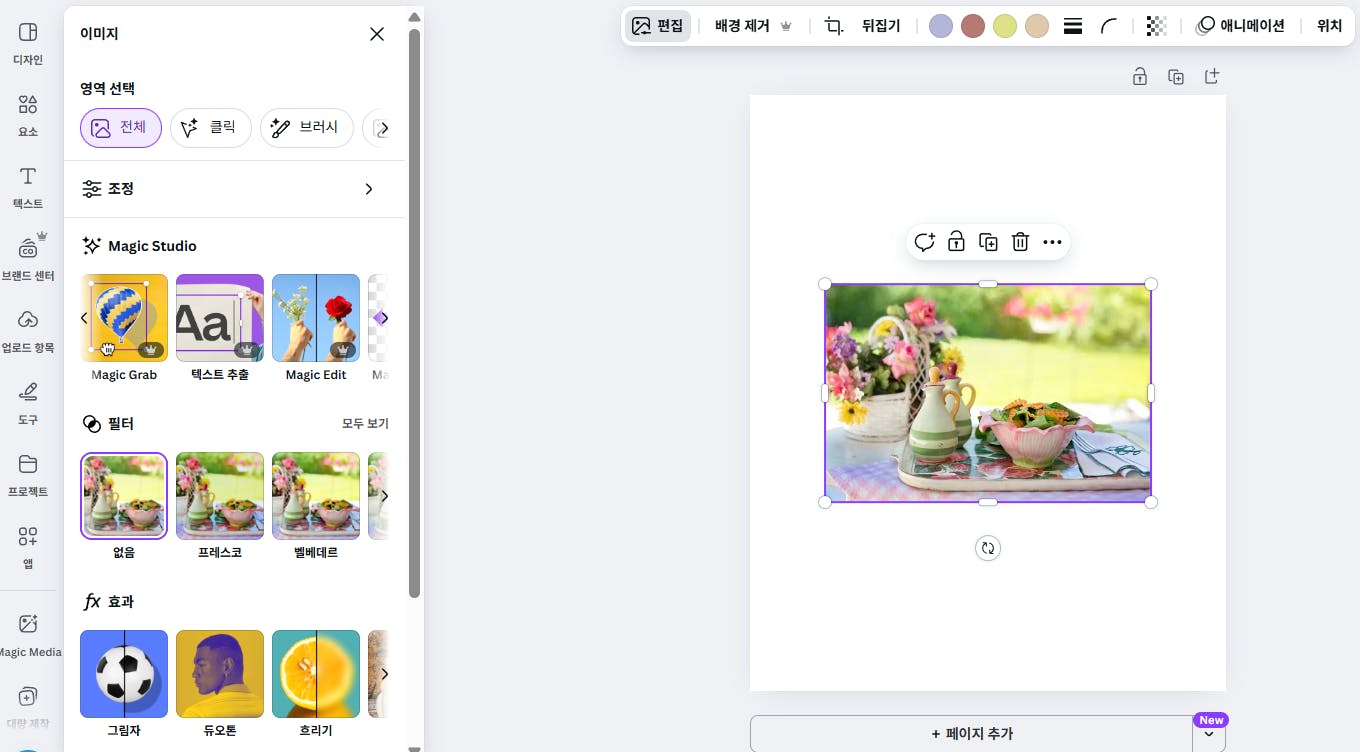Pick the dusty rose color swatch

pyautogui.click(x=973, y=26)
